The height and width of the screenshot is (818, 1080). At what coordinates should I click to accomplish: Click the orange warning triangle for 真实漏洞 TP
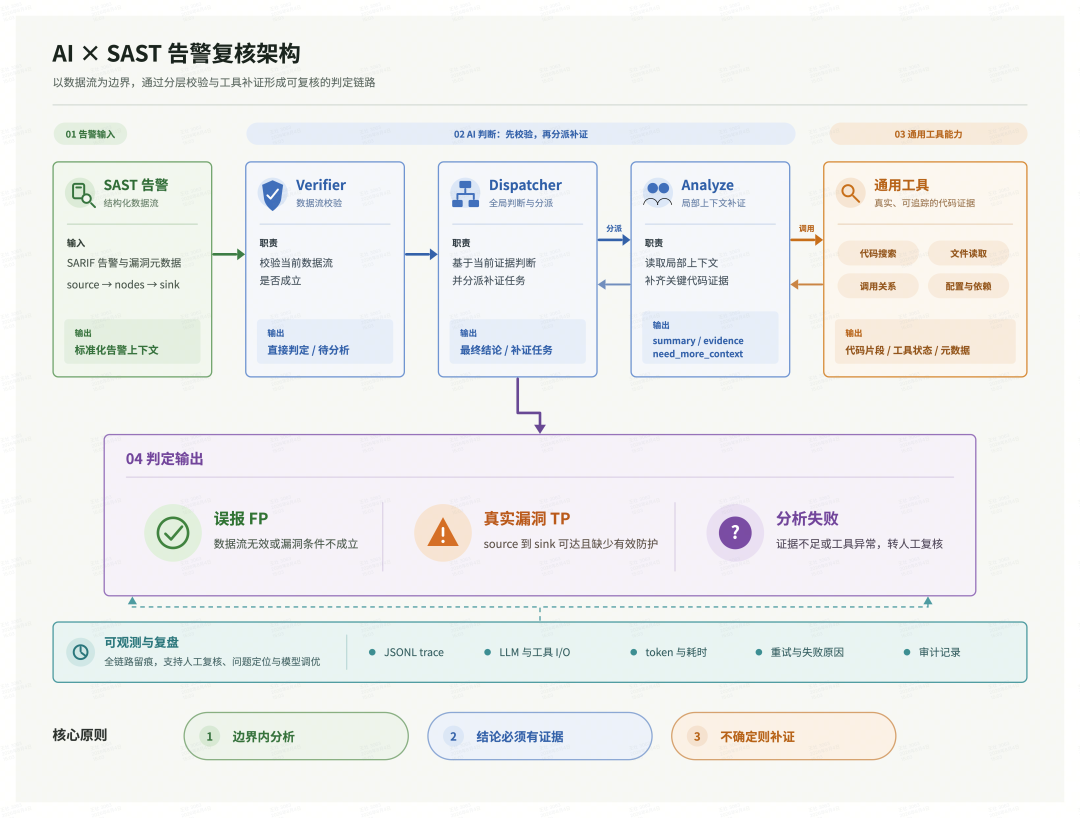tap(442, 533)
